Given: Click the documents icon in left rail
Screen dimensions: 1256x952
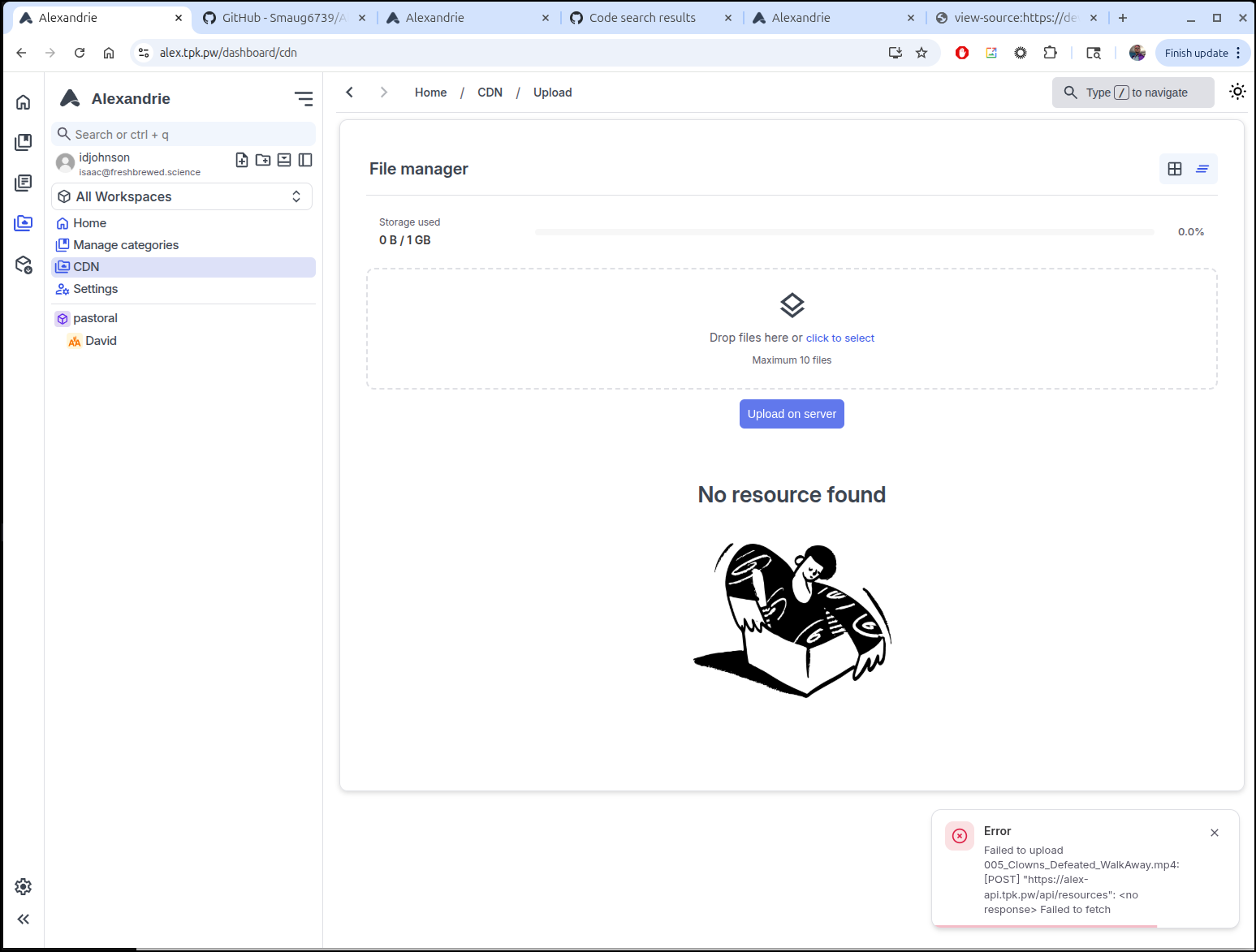Looking at the screenshot, I should [24, 183].
